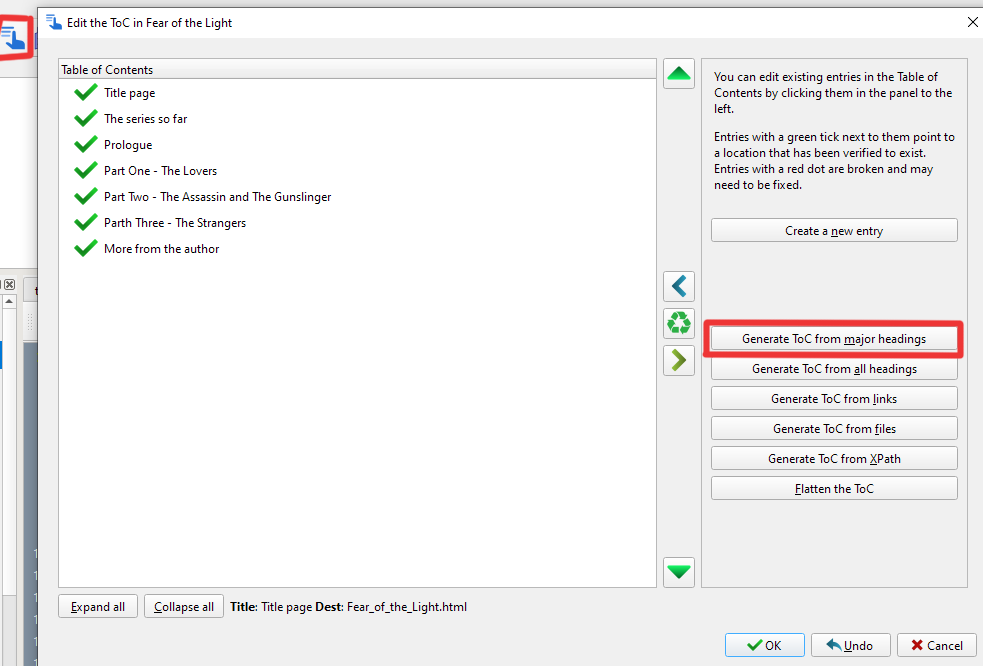Collapse all ToC entries

(x=184, y=607)
